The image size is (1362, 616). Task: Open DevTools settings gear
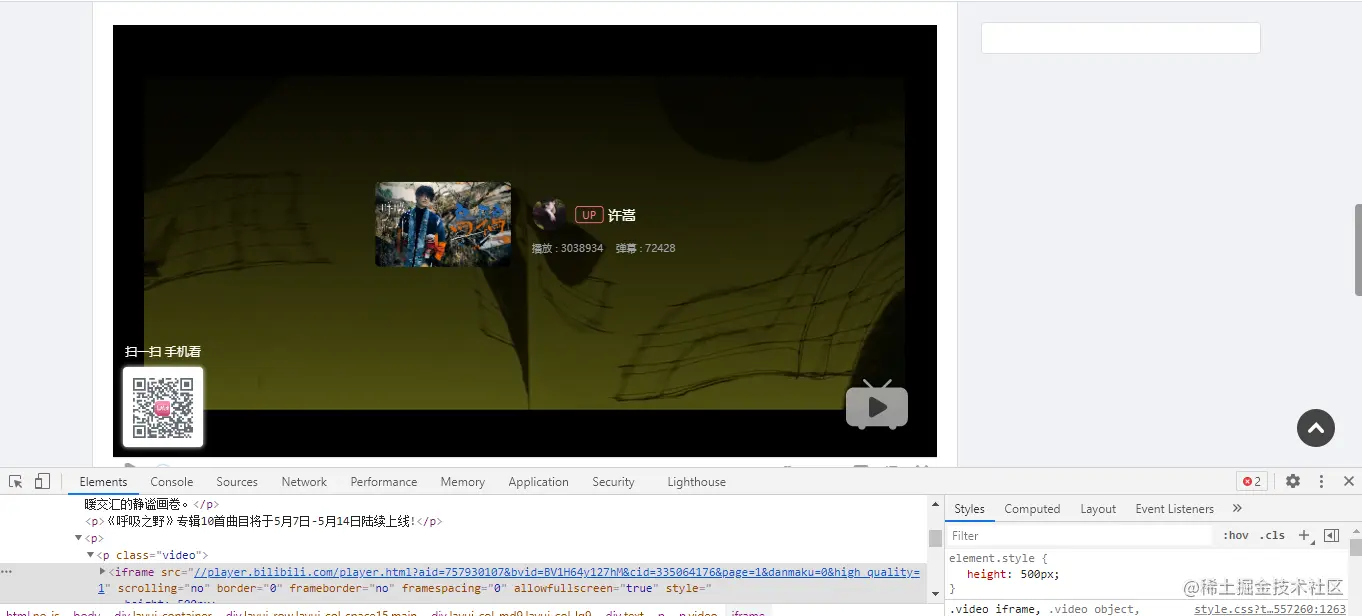1293,481
